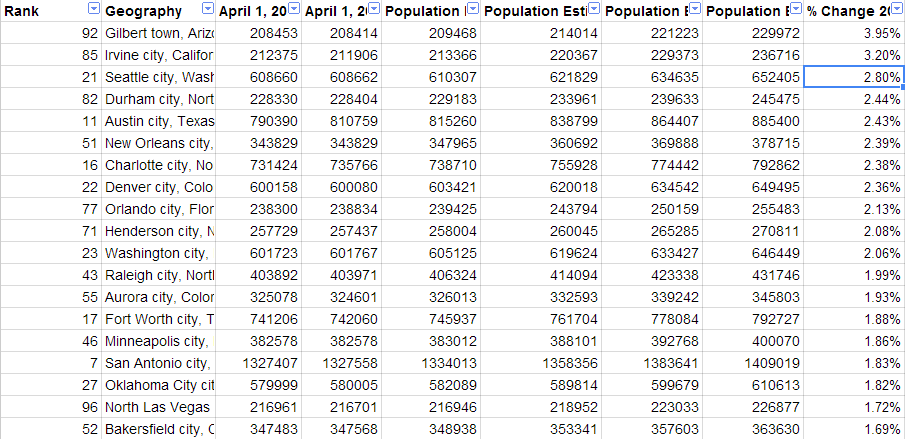
Task: Select the Gilbert town geography cell
Action: pos(158,33)
